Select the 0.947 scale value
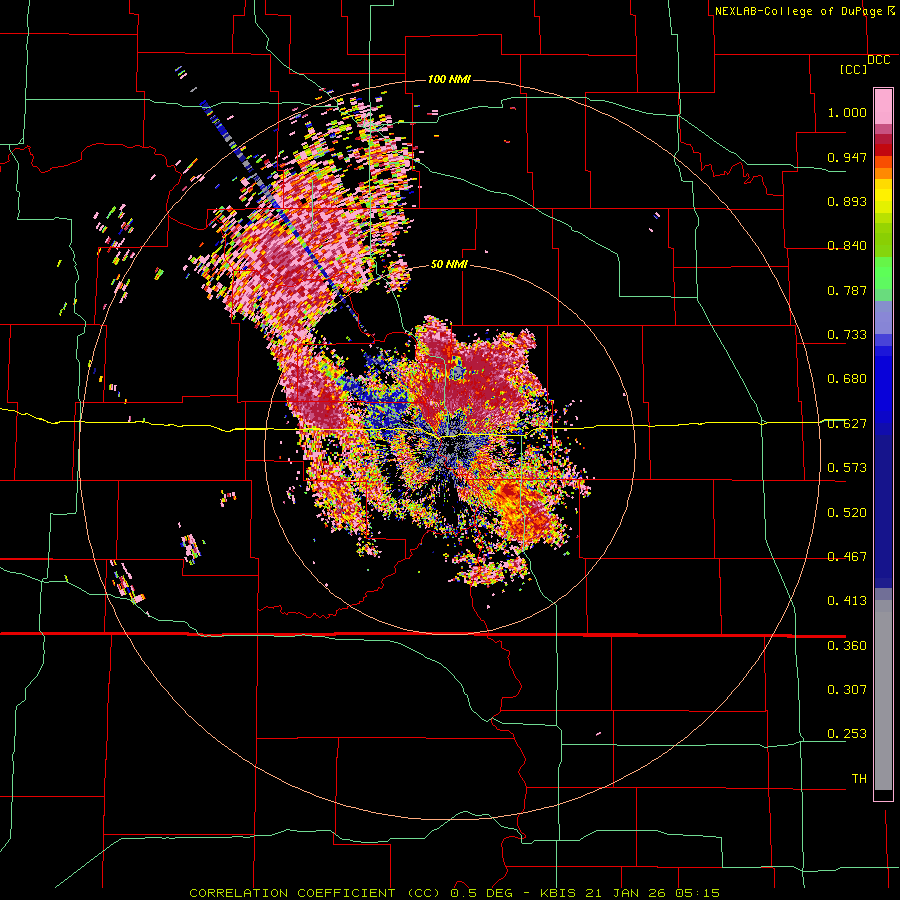 (x=847, y=157)
